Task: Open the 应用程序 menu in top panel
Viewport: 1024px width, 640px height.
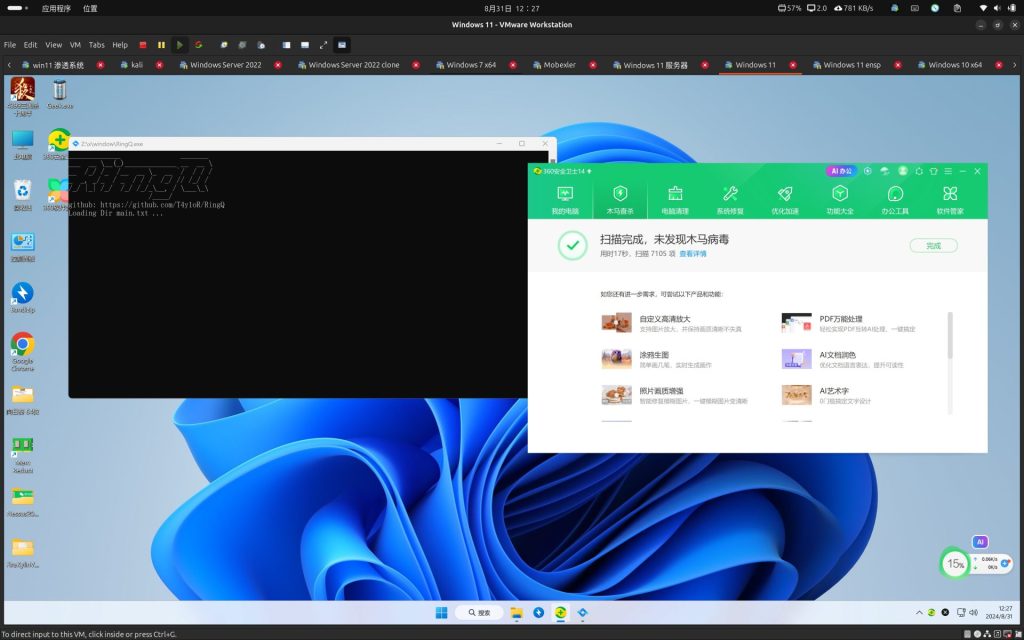Action: (x=56, y=8)
